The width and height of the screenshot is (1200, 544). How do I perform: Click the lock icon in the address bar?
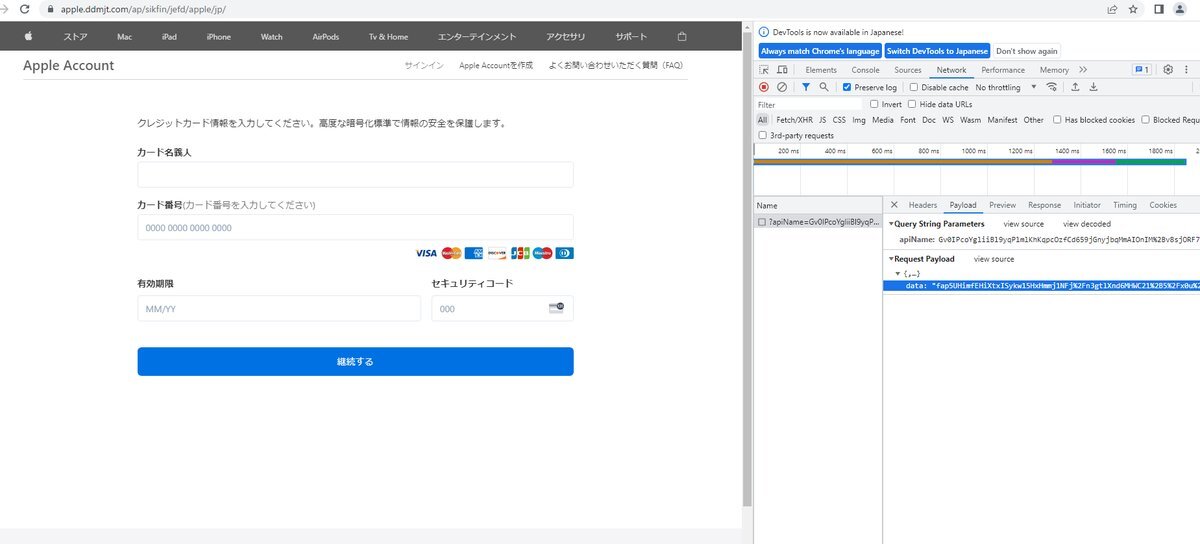click(x=51, y=9)
